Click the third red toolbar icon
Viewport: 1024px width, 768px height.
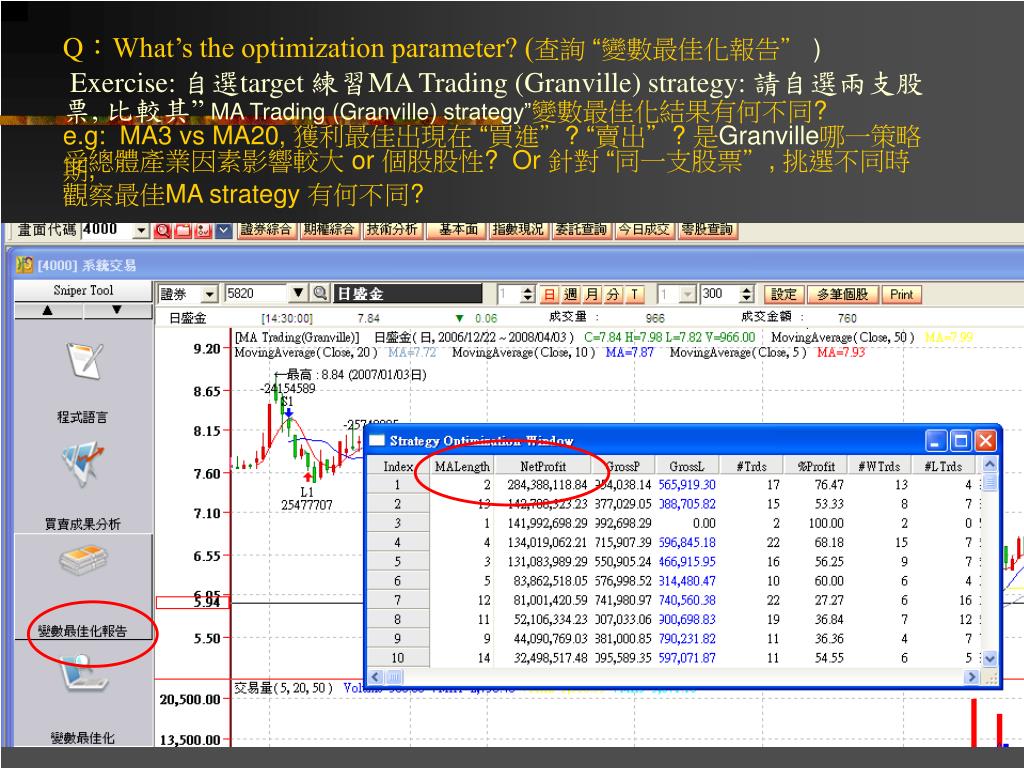pyautogui.click(x=203, y=231)
